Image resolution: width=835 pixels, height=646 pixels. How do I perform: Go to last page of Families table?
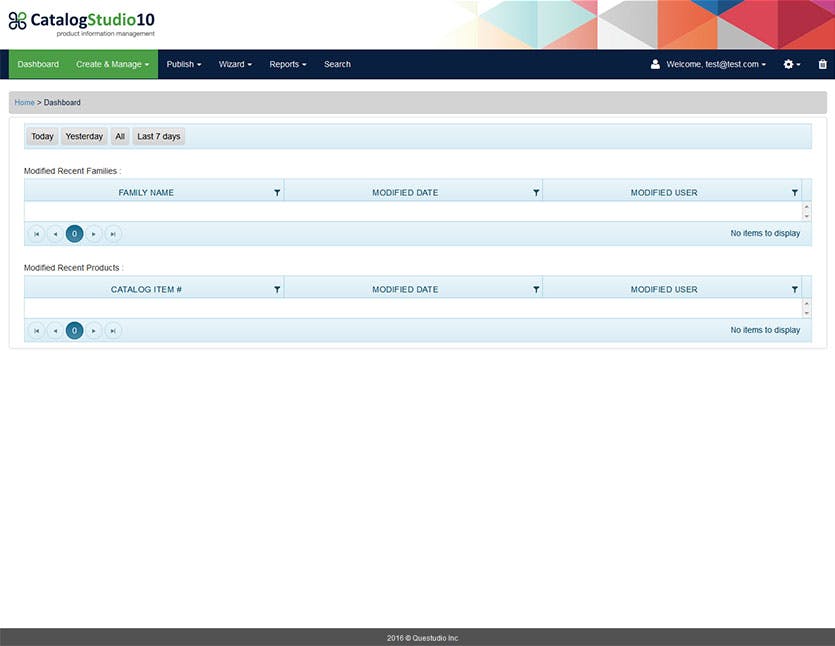[113, 234]
